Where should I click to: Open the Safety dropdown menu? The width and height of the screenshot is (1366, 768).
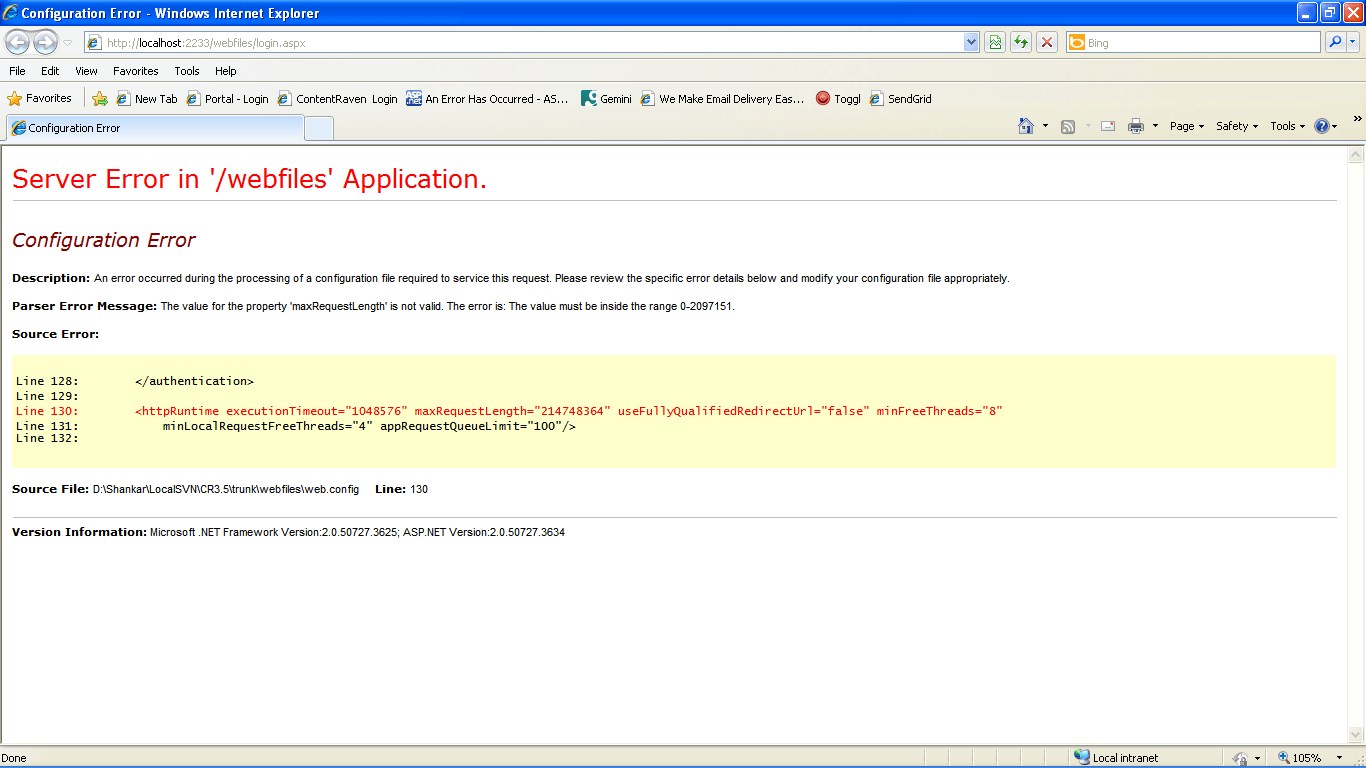pyautogui.click(x=1237, y=126)
